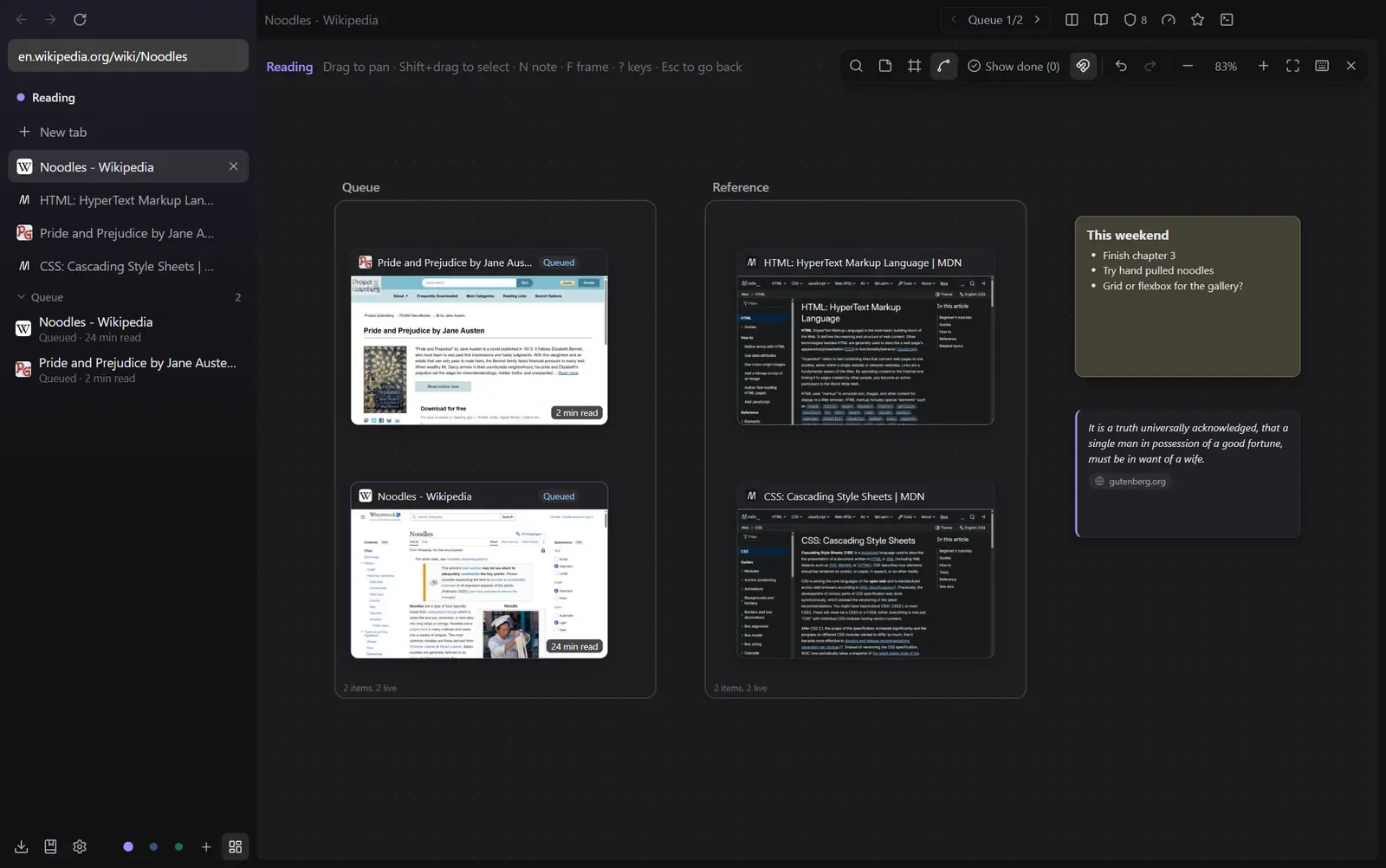Add a new note with the note icon
Screen dimensions: 1386x868
(885, 66)
